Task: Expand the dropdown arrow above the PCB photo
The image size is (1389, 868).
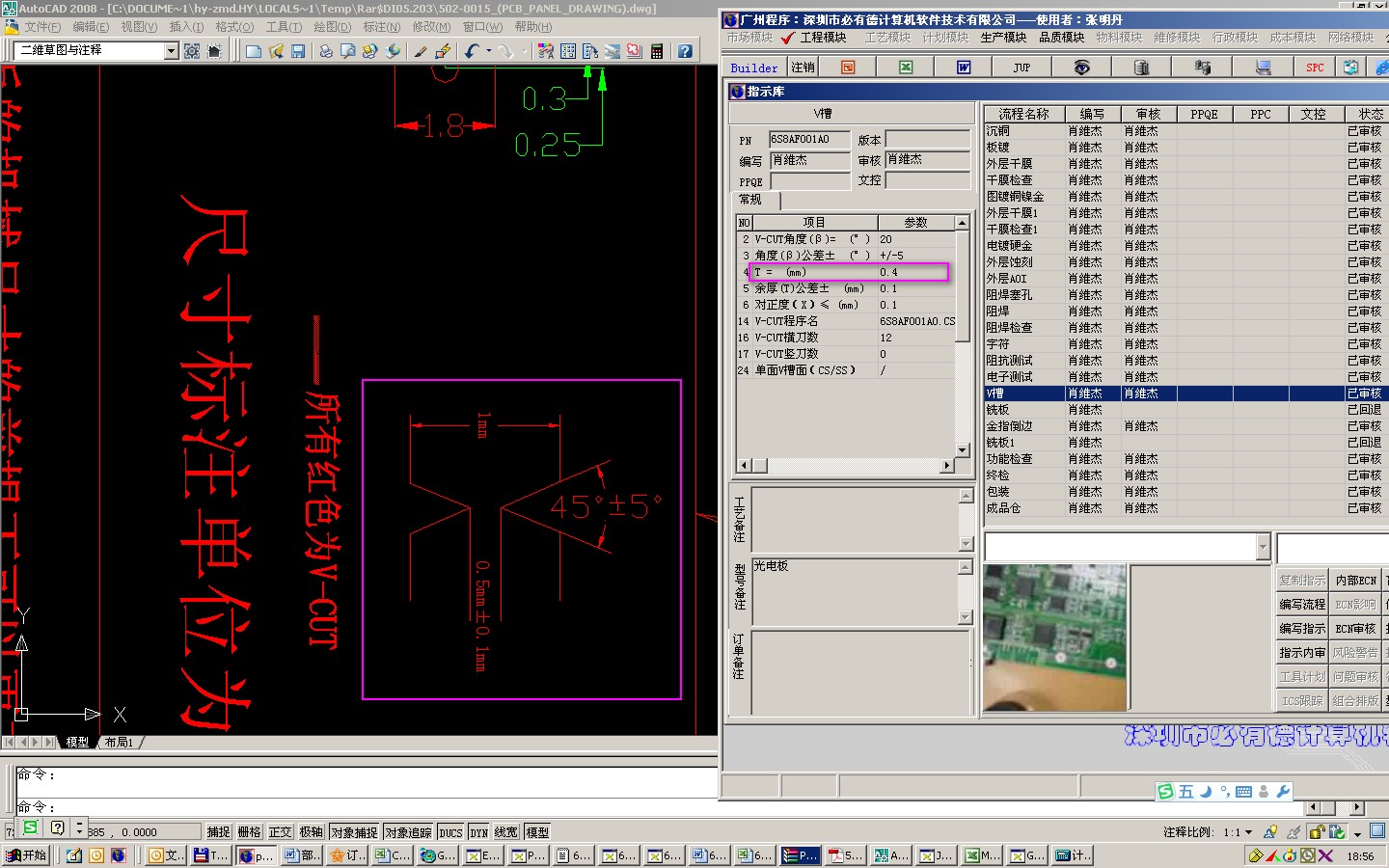Action: coord(1263,548)
